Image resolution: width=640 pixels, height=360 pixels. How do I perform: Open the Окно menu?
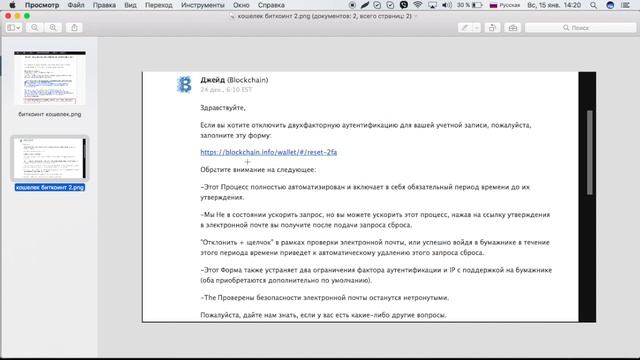pyautogui.click(x=241, y=5)
